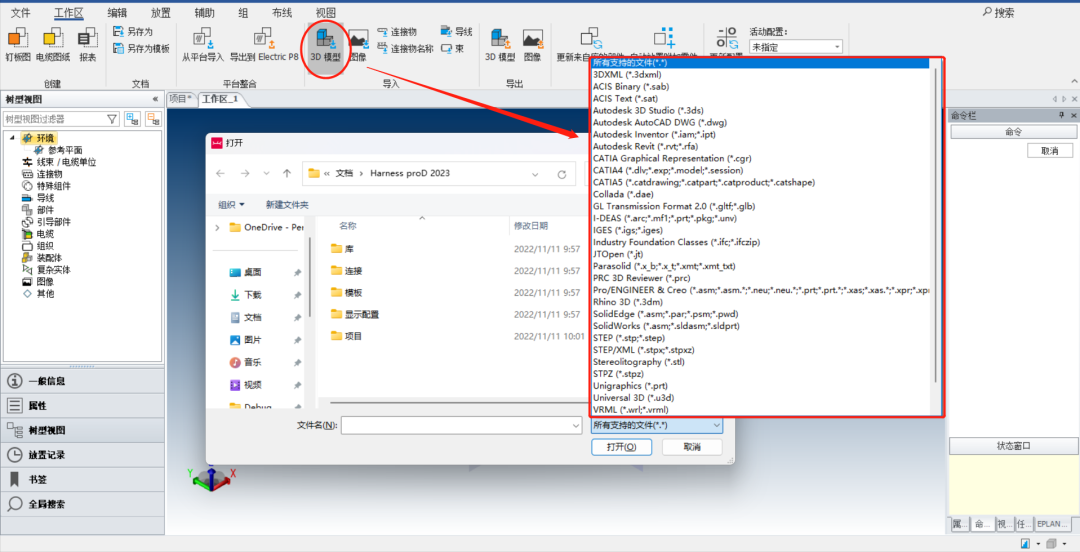Click the 导出到 Electric P8 icon
The width and height of the screenshot is (1080, 552).
pos(264,39)
